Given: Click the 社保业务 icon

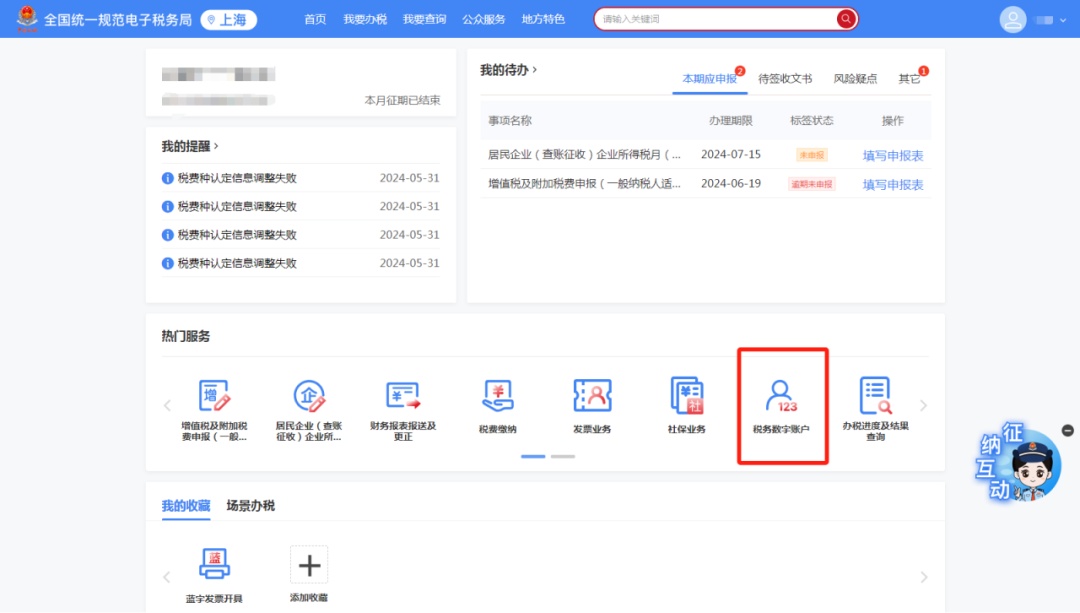Looking at the screenshot, I should pyautogui.click(x=687, y=397).
